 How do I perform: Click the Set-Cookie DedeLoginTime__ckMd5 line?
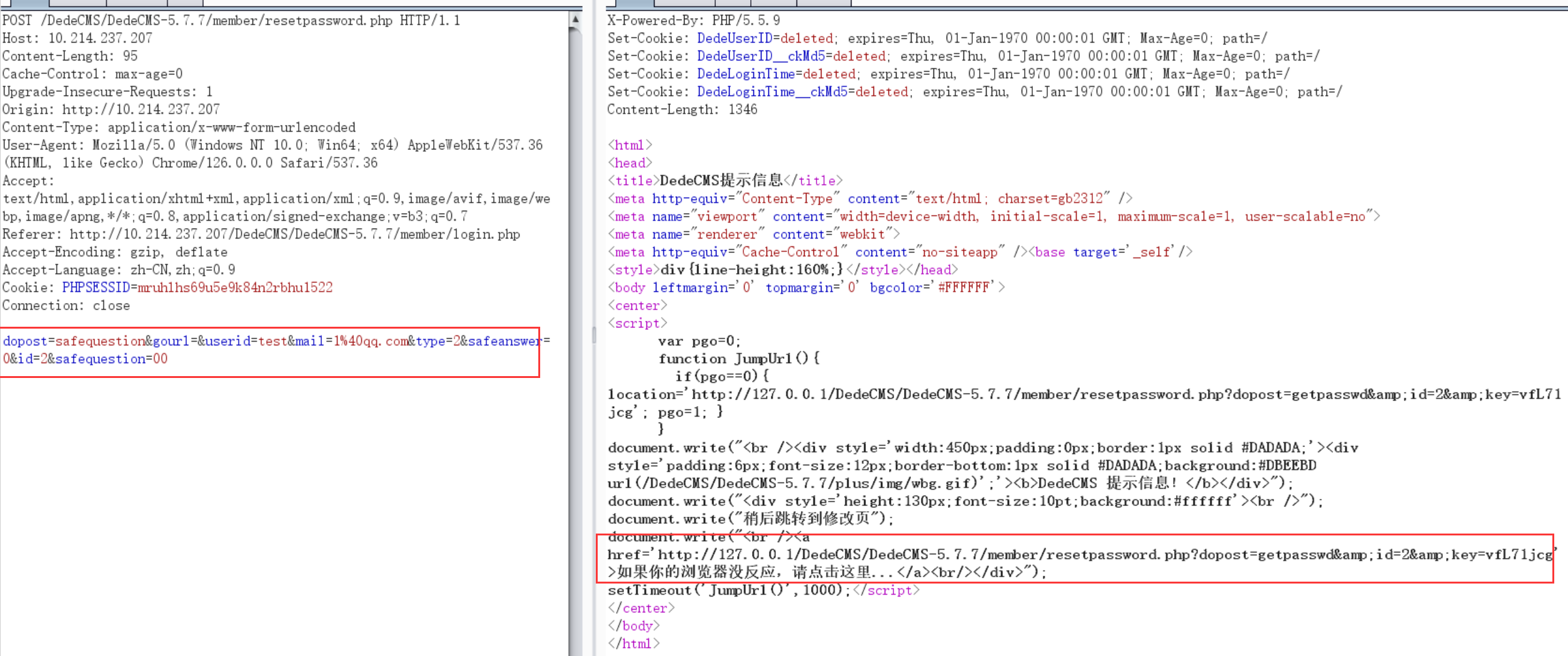click(x=975, y=92)
